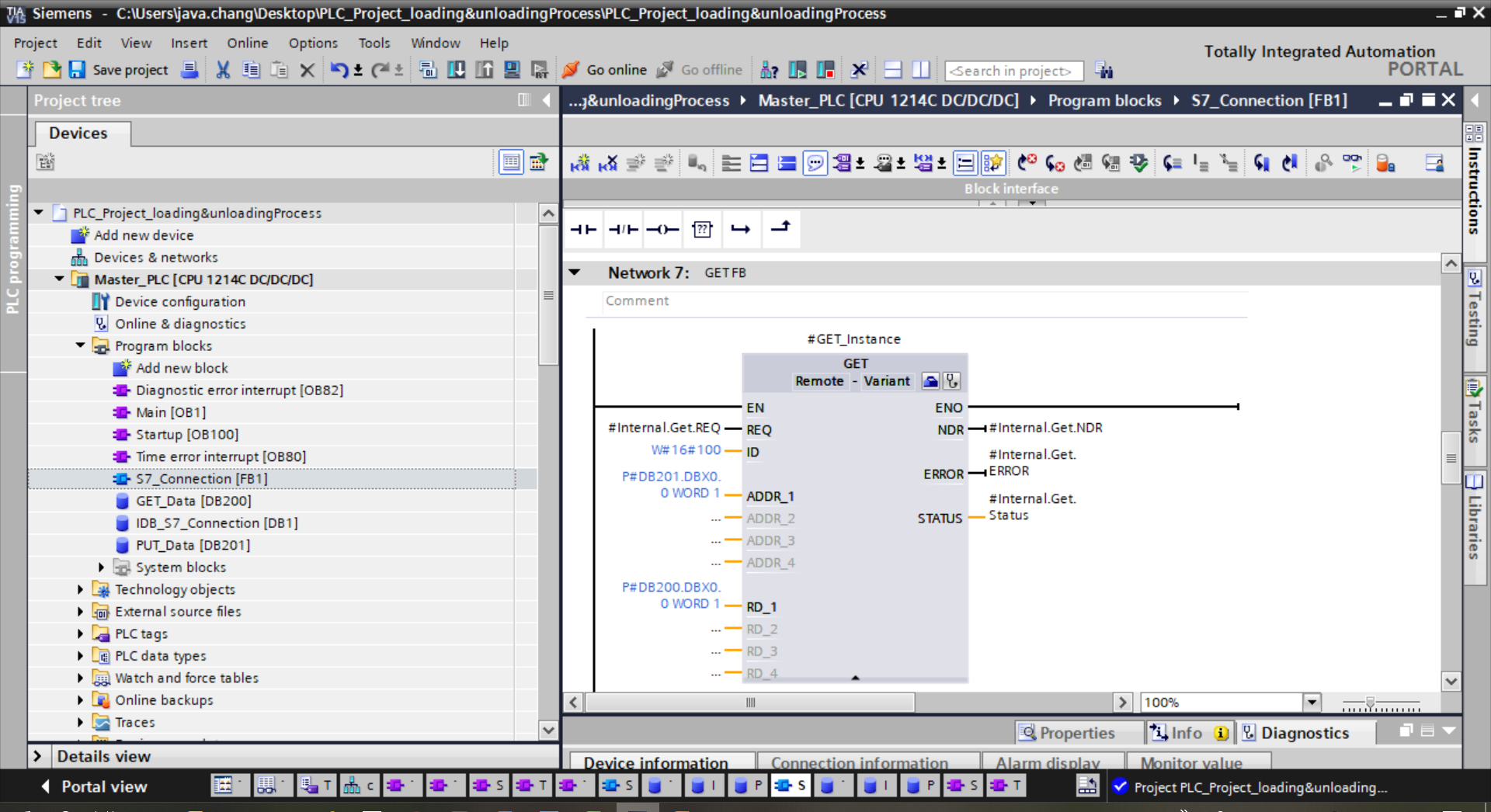This screenshot has width=1491, height=812.
Task: Click the Undo arrow icon
Action: coord(339,70)
